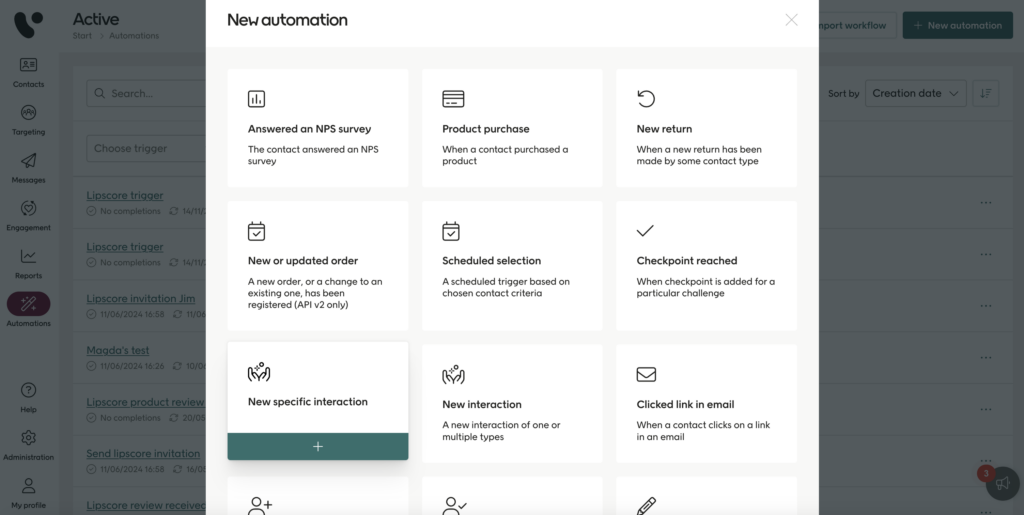Viewport: 1024px width, 515px height.
Task: Choose the Scheduled selection trigger card
Action: (511, 265)
